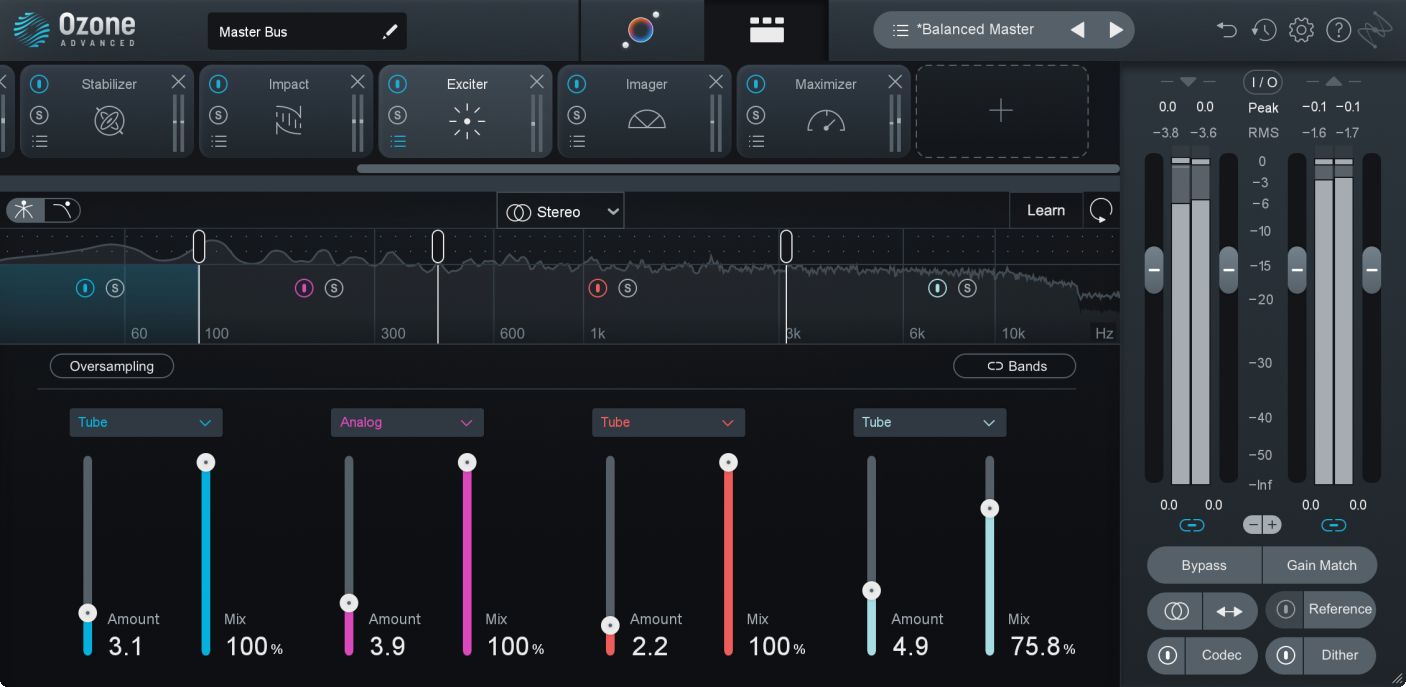Open Exciter module presets list

[x=398, y=141]
